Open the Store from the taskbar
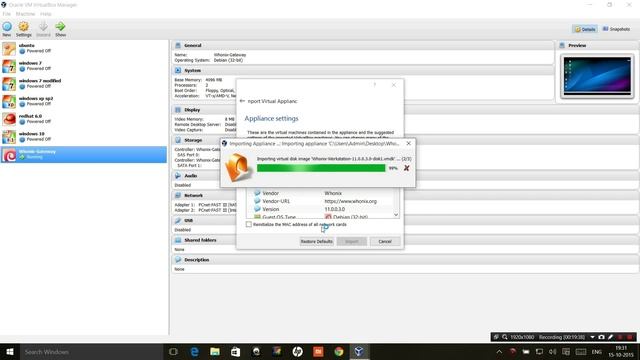This screenshot has height=360, width=640. tap(236, 351)
